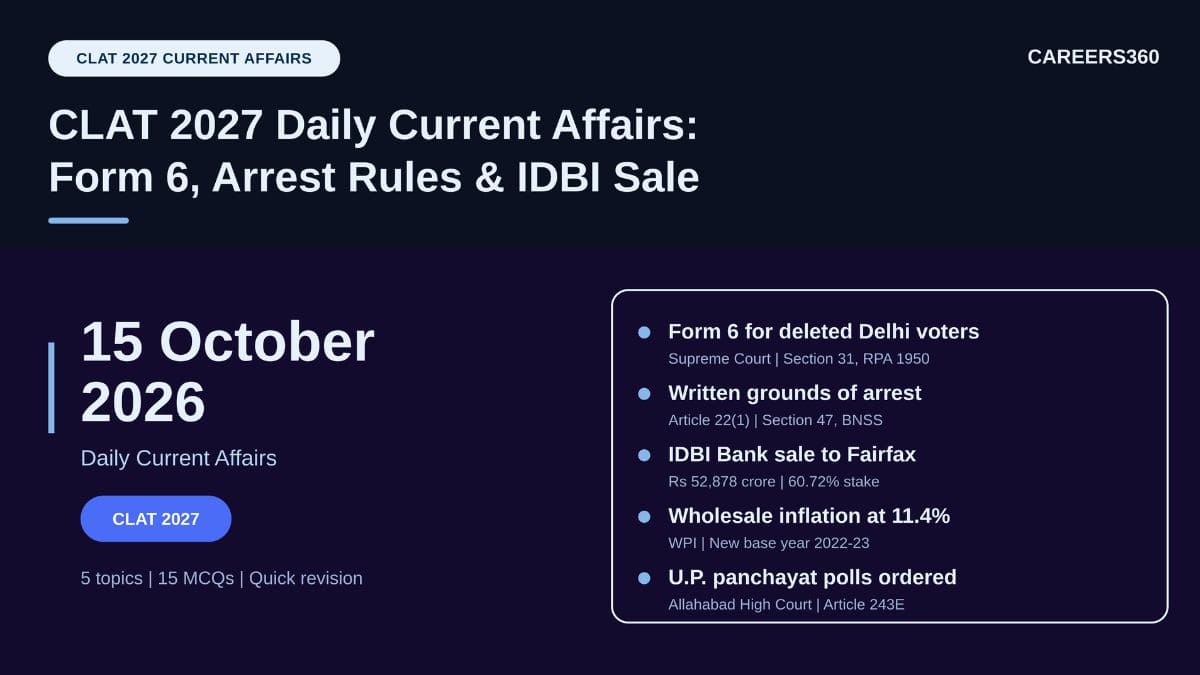Open U.P. panchayat polls ordered topic

812,577
